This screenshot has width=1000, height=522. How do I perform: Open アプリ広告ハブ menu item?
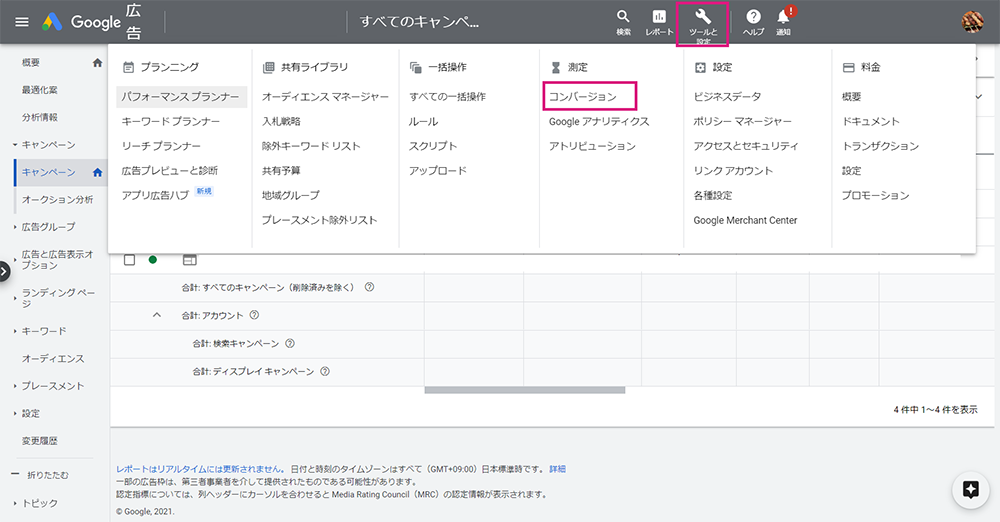(156, 195)
